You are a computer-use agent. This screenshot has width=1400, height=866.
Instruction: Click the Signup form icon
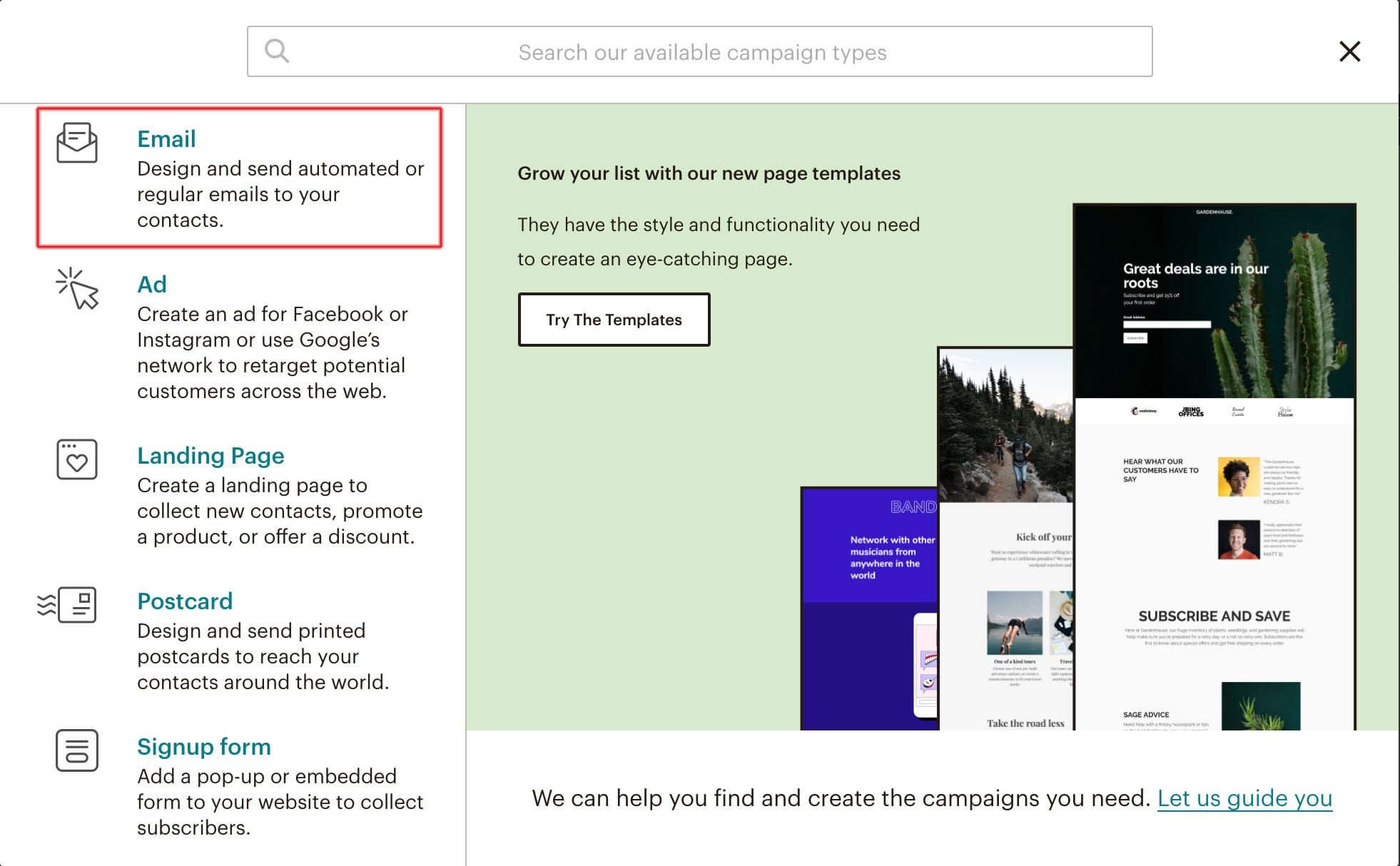[x=77, y=750]
